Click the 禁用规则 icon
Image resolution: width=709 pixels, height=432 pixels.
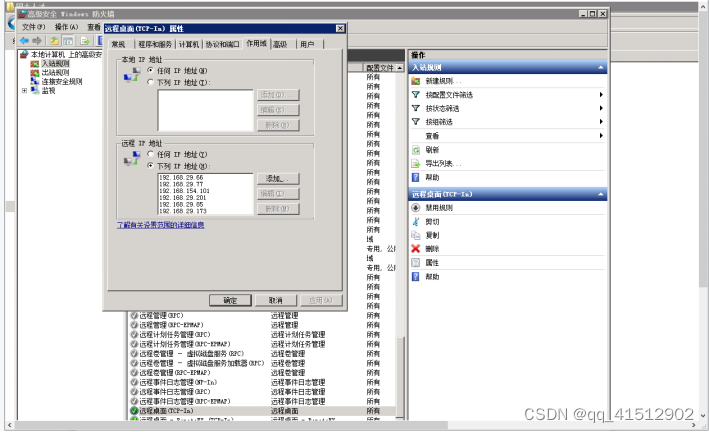coord(416,208)
